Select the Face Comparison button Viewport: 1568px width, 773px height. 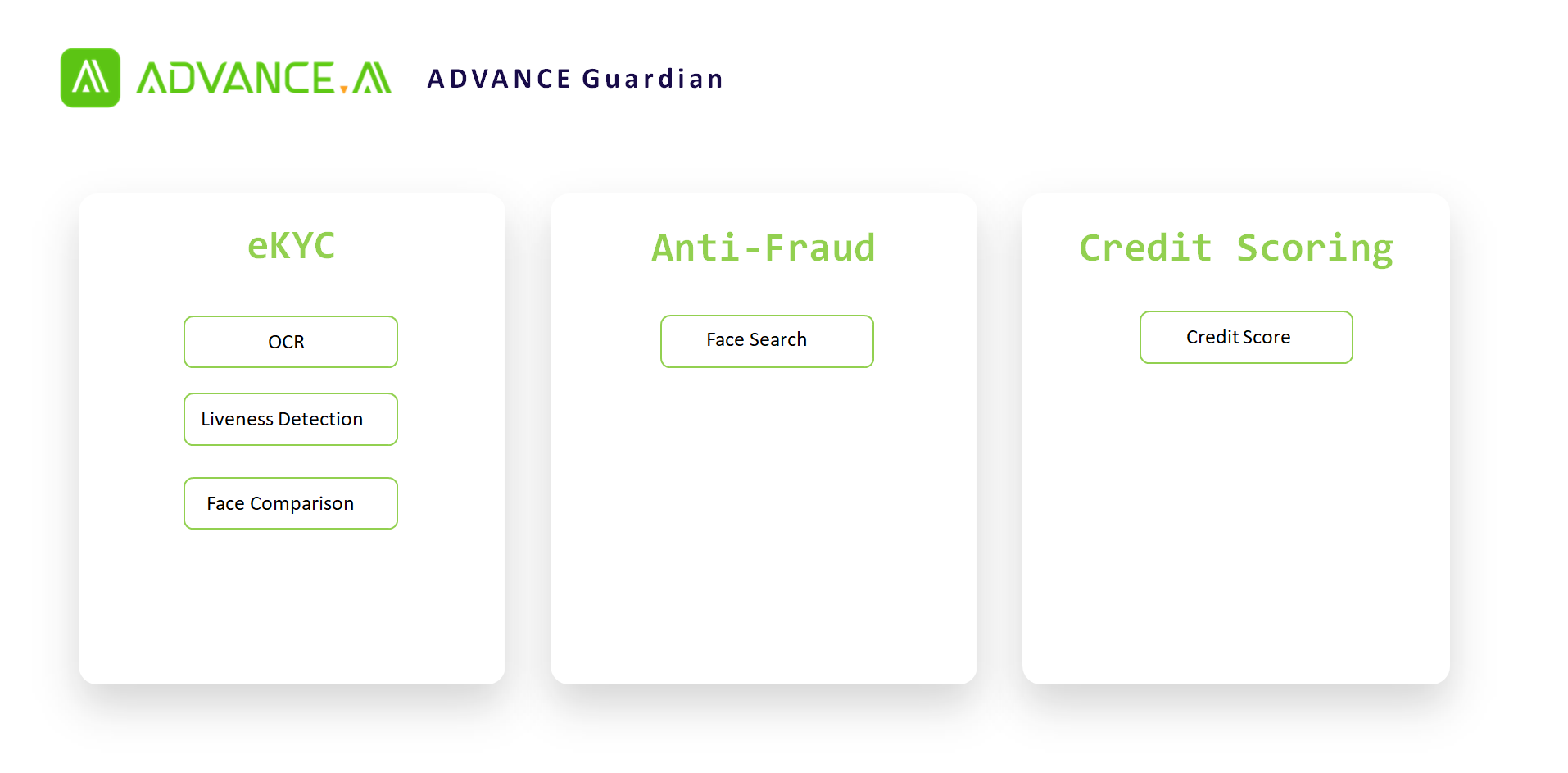291,503
